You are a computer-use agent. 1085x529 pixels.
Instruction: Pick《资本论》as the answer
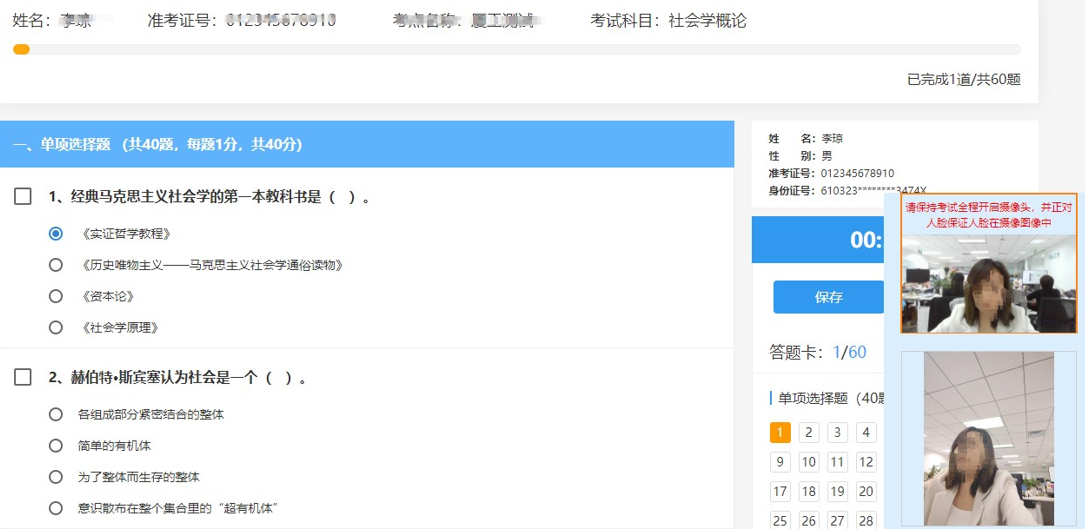(56, 296)
